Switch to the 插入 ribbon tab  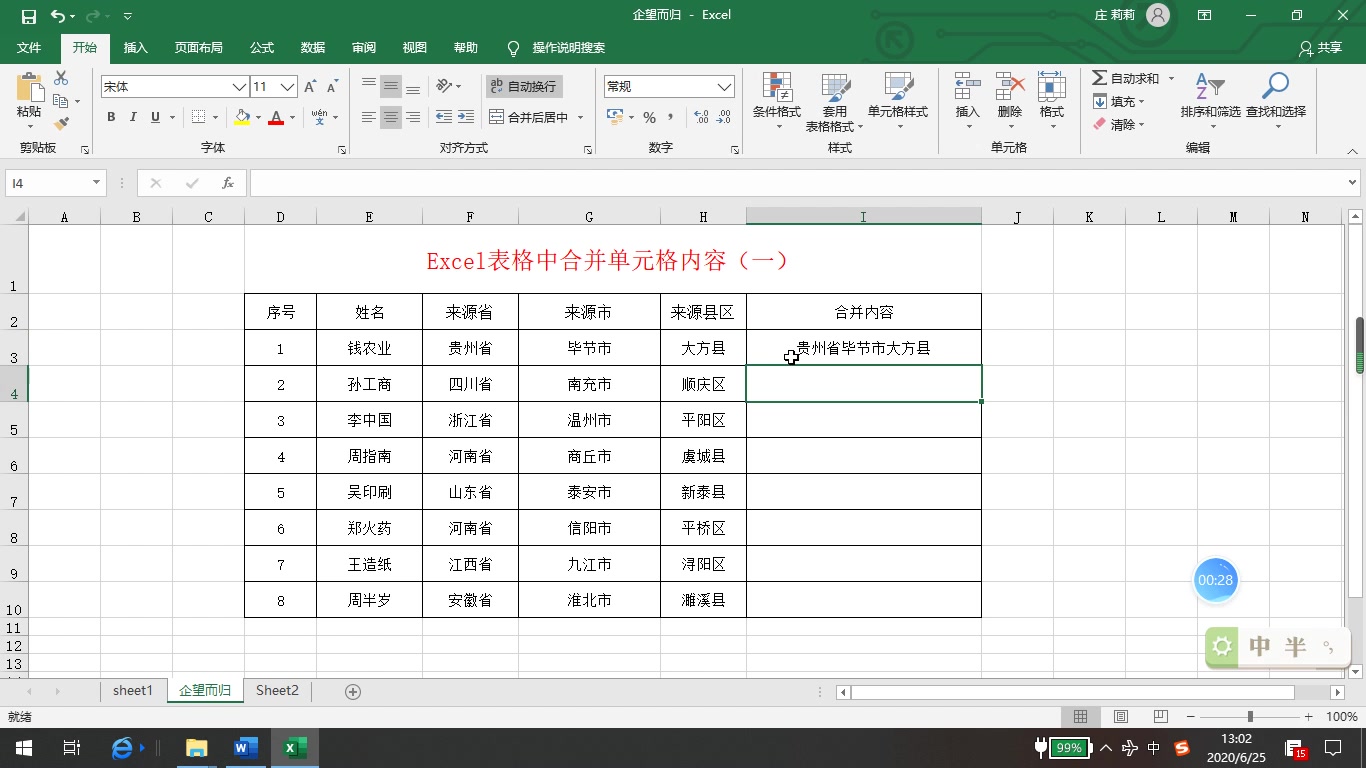tap(135, 47)
